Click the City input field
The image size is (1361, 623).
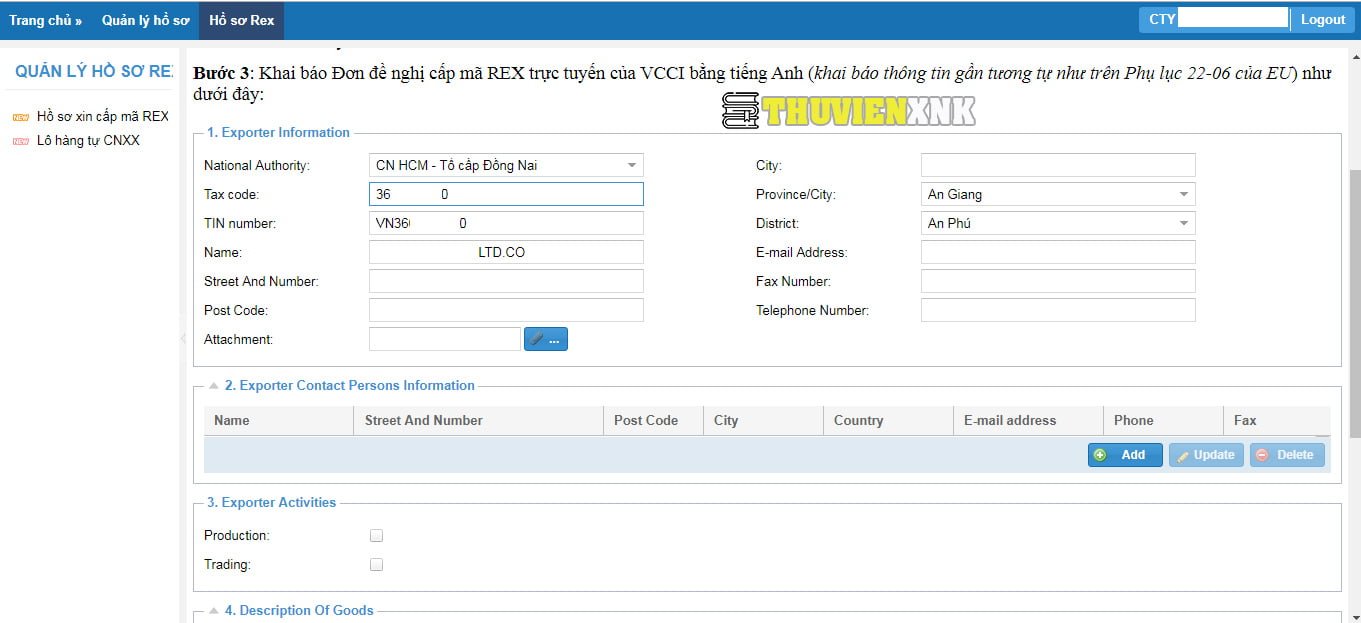(x=1058, y=165)
